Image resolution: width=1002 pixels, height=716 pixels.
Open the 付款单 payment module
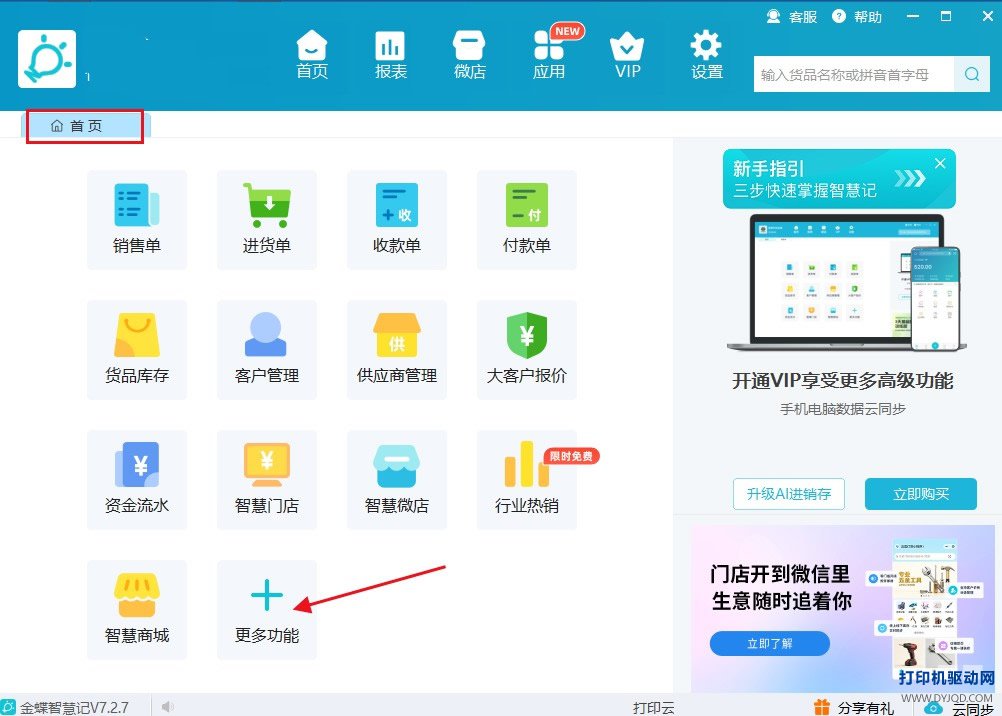point(527,219)
